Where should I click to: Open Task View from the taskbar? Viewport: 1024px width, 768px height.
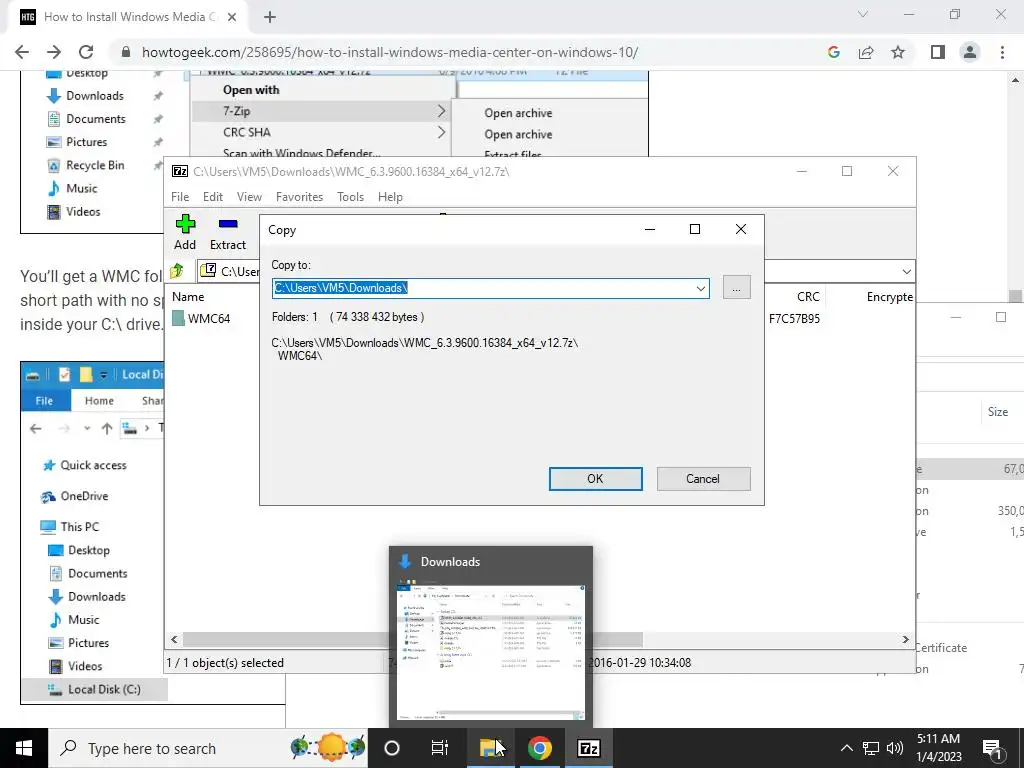click(440, 748)
